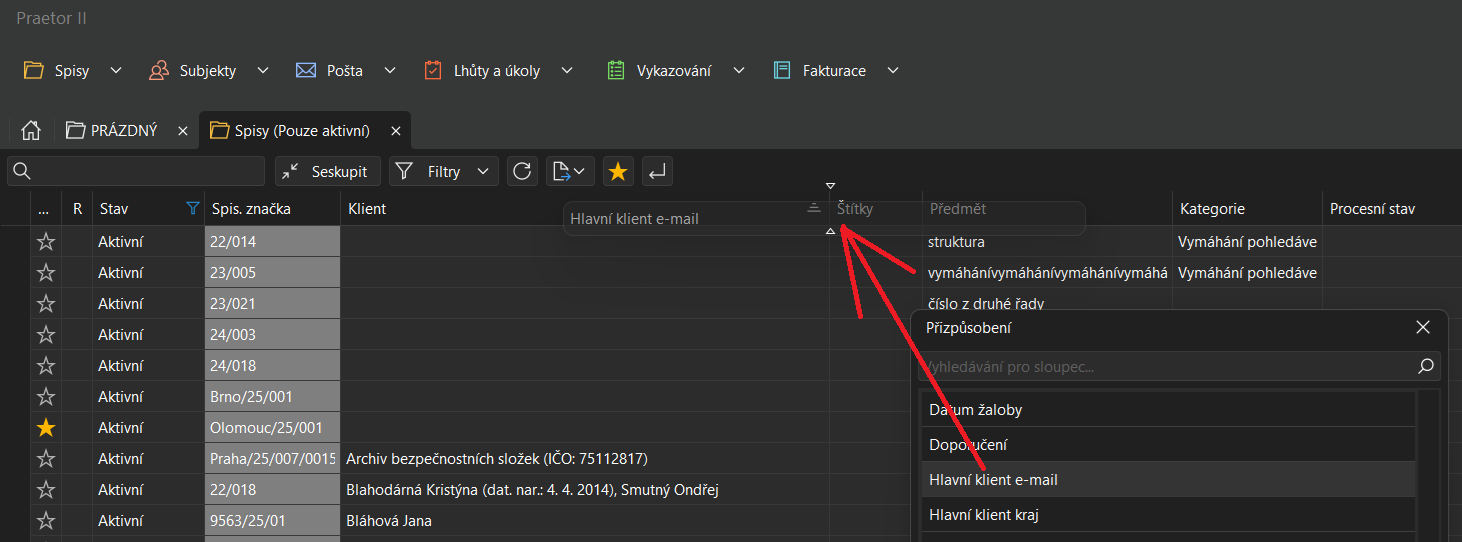The width and height of the screenshot is (1462, 542).
Task: Open the Filtry dropdown arrow
Action: click(483, 172)
